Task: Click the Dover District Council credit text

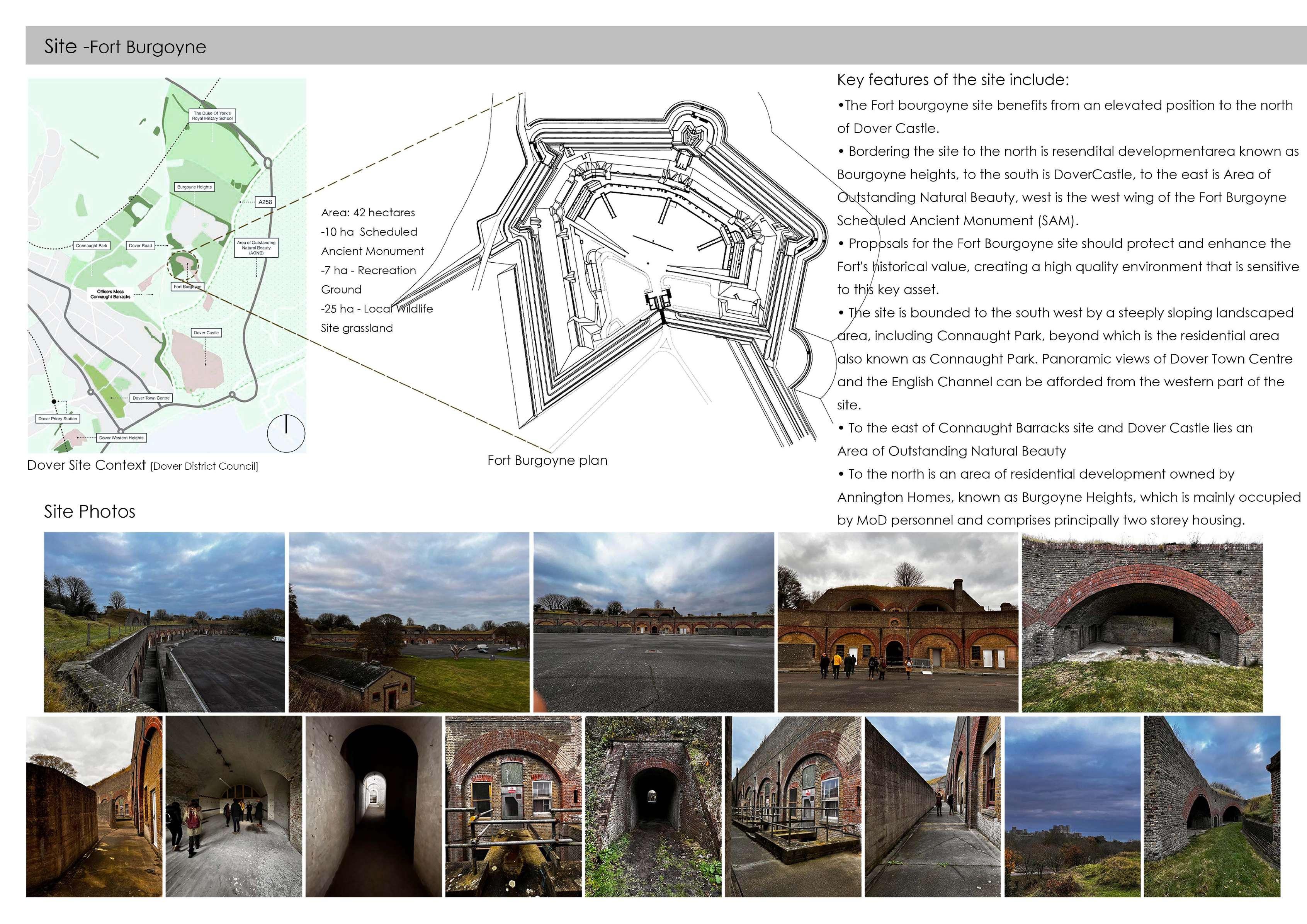Action: coord(204,466)
